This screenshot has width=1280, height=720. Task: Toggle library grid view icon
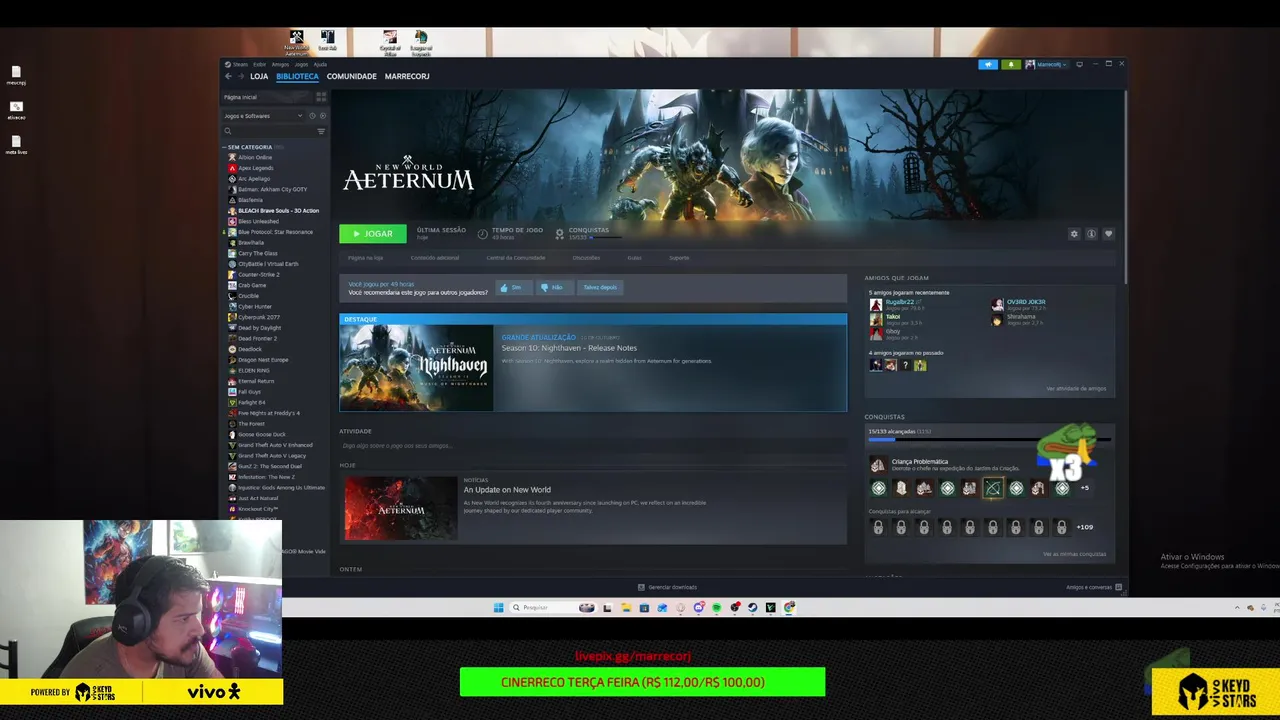tap(321, 97)
